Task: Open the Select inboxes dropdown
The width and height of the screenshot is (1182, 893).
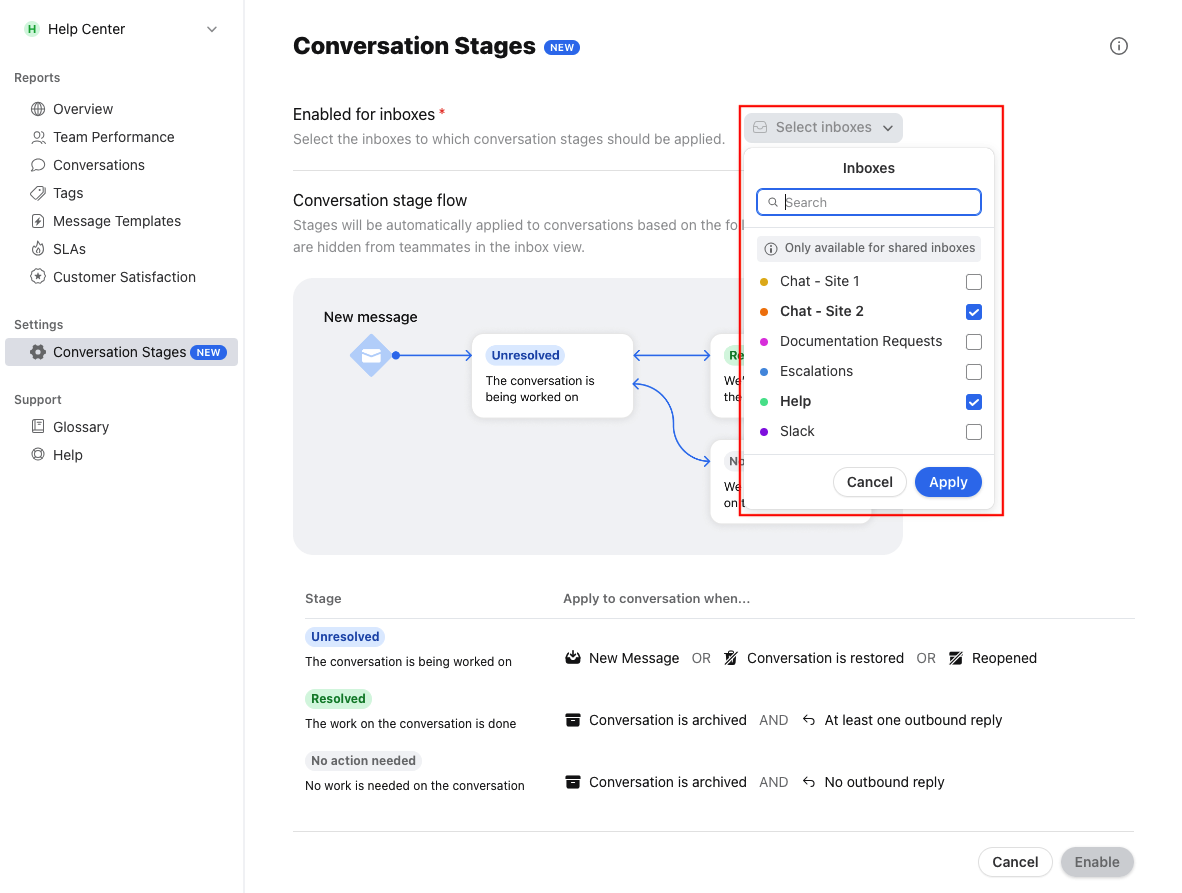Action: pos(822,127)
